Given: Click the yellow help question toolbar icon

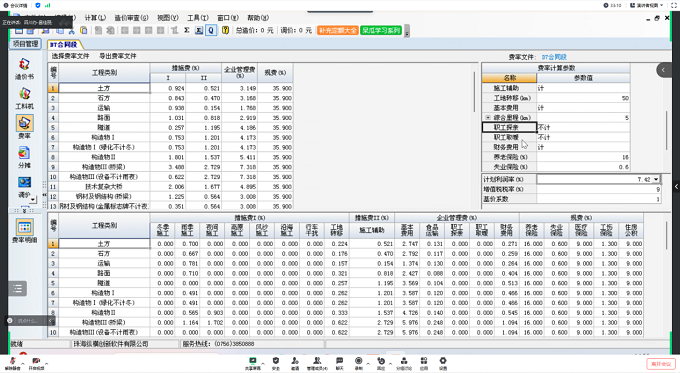Looking at the screenshot, I should [x=225, y=30].
